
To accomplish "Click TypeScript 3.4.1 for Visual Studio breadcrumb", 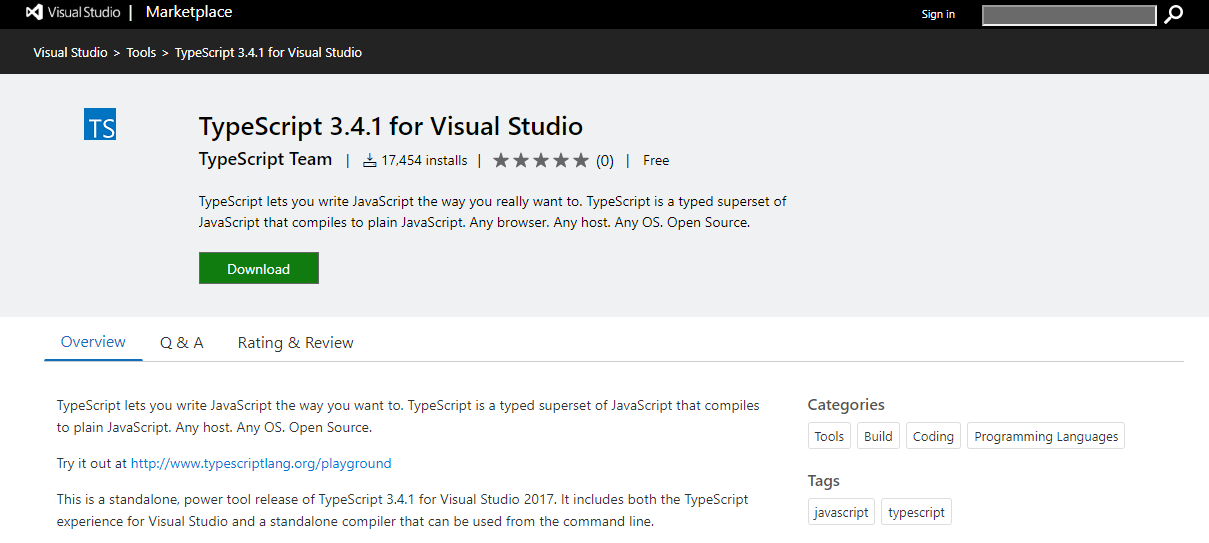I will click(x=268, y=52).
